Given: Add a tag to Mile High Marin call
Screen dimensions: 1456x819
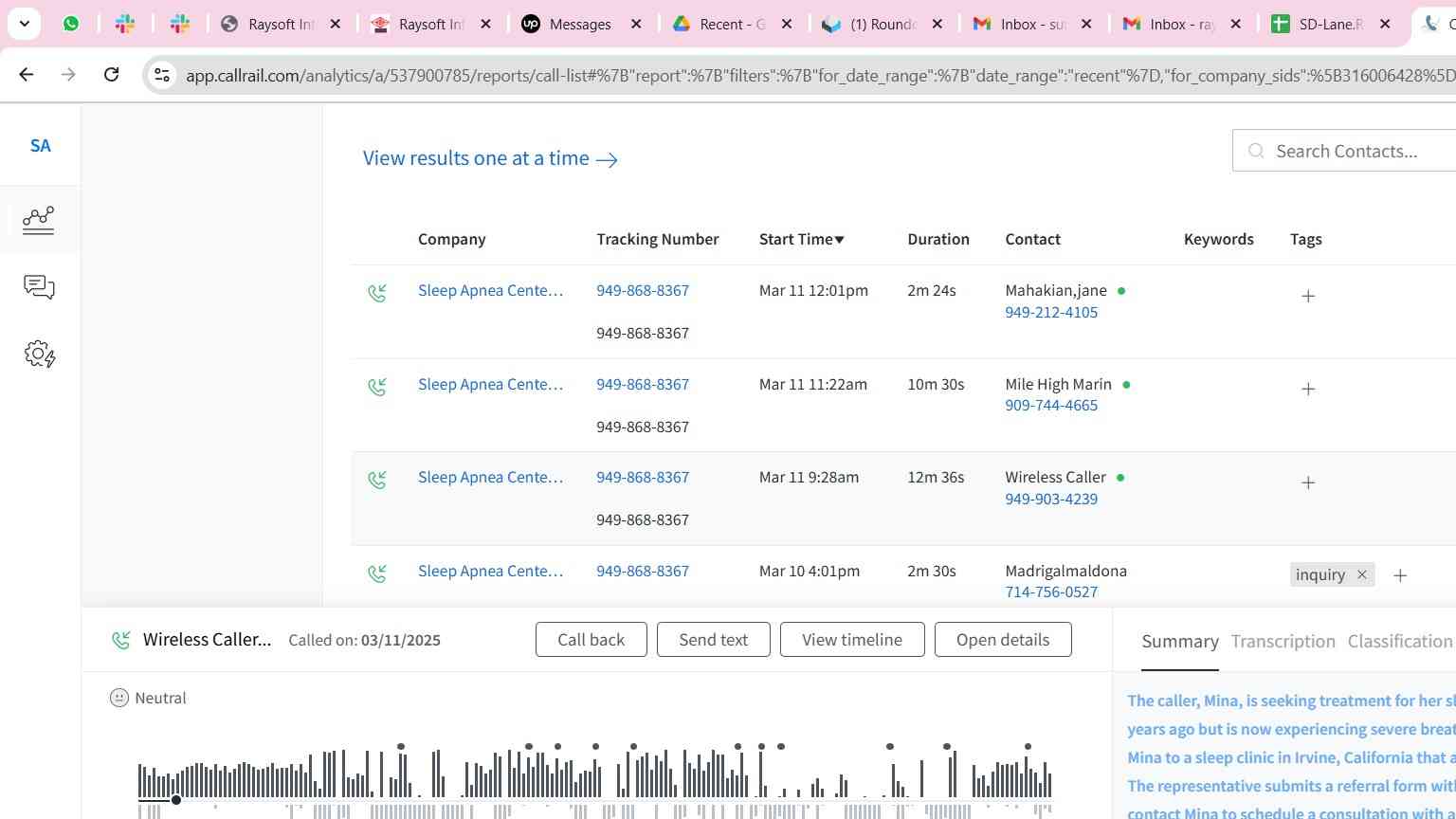Looking at the screenshot, I should 1308,389.
